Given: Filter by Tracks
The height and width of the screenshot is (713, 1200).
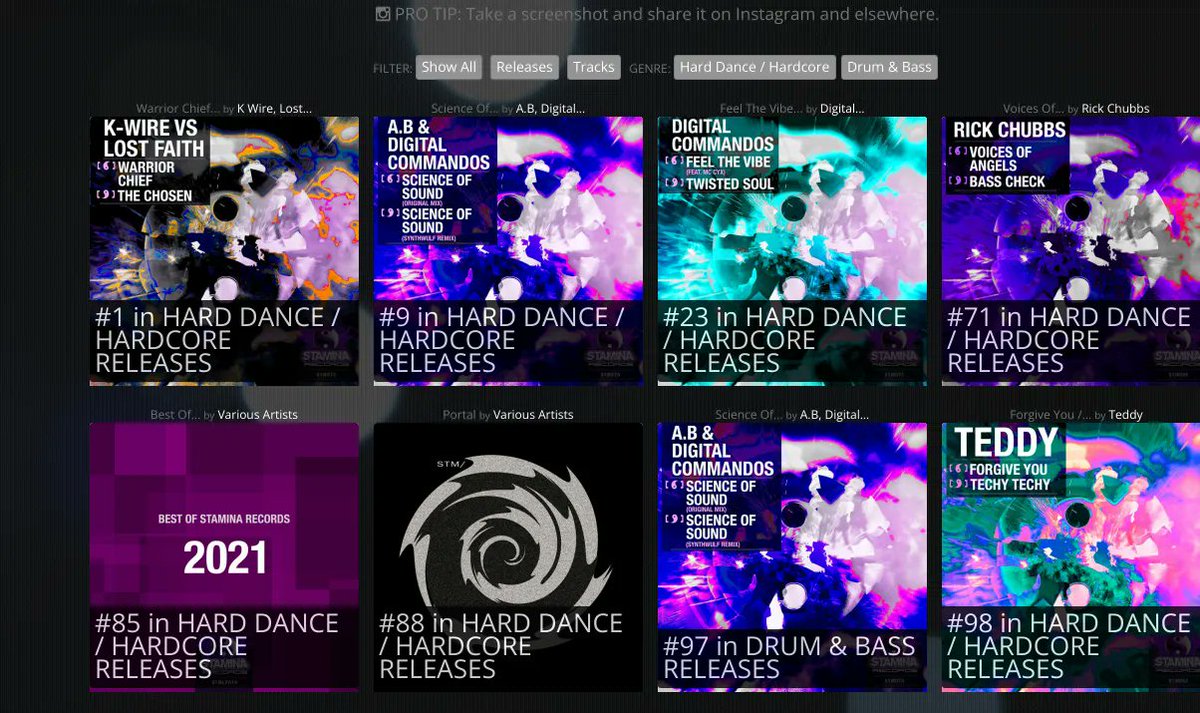Looking at the screenshot, I should coord(593,67).
